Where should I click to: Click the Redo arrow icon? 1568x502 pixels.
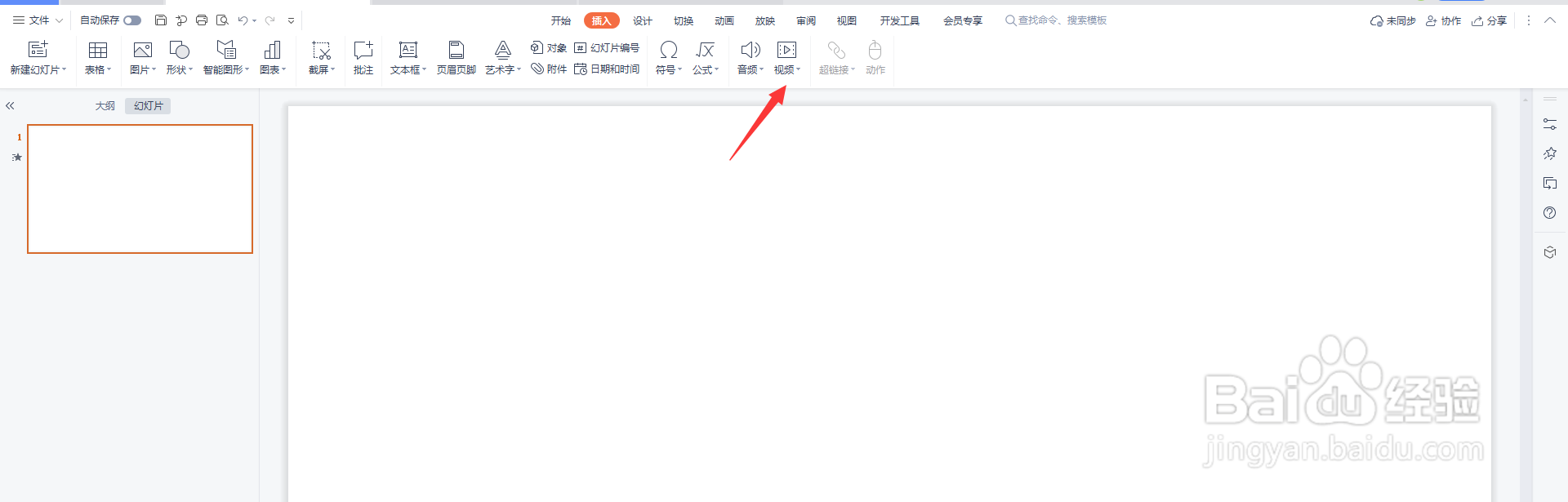(x=269, y=20)
